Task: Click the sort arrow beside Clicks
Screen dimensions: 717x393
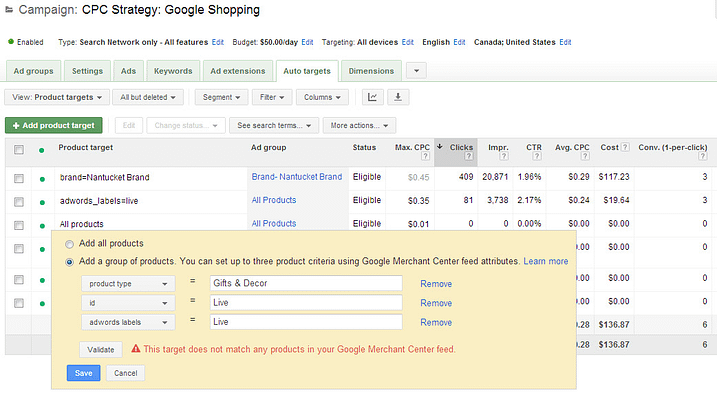Action: pos(439,147)
